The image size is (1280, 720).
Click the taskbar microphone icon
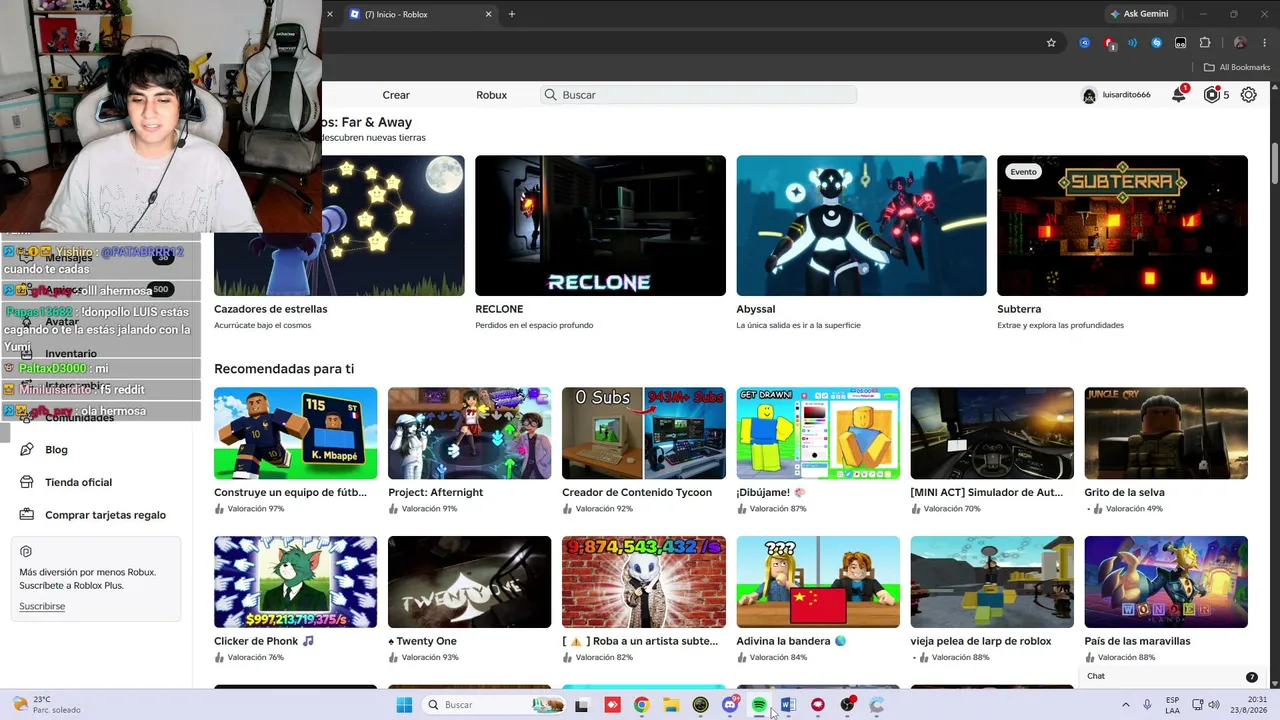tap(1147, 705)
